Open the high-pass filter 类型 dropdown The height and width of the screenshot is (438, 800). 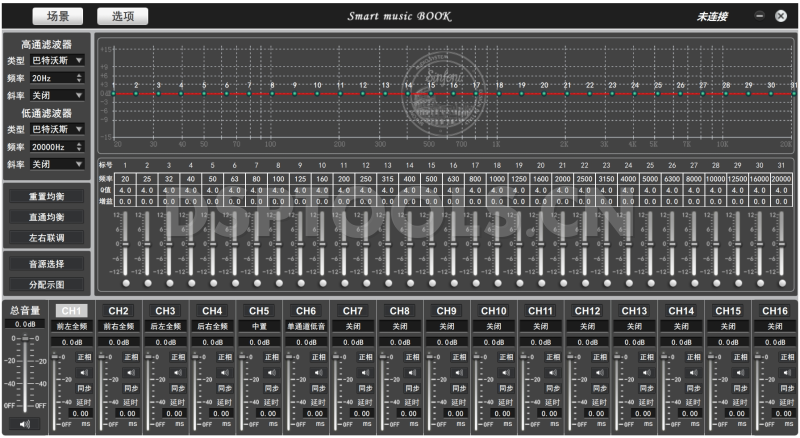58,60
